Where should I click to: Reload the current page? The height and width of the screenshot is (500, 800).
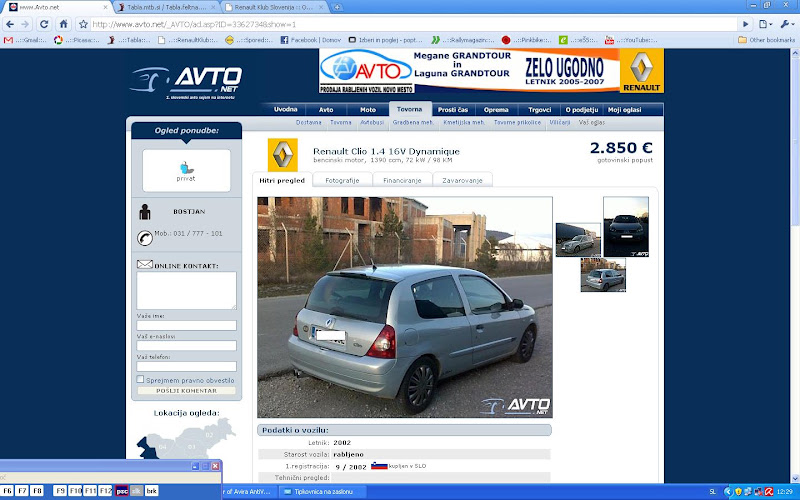tap(44, 24)
